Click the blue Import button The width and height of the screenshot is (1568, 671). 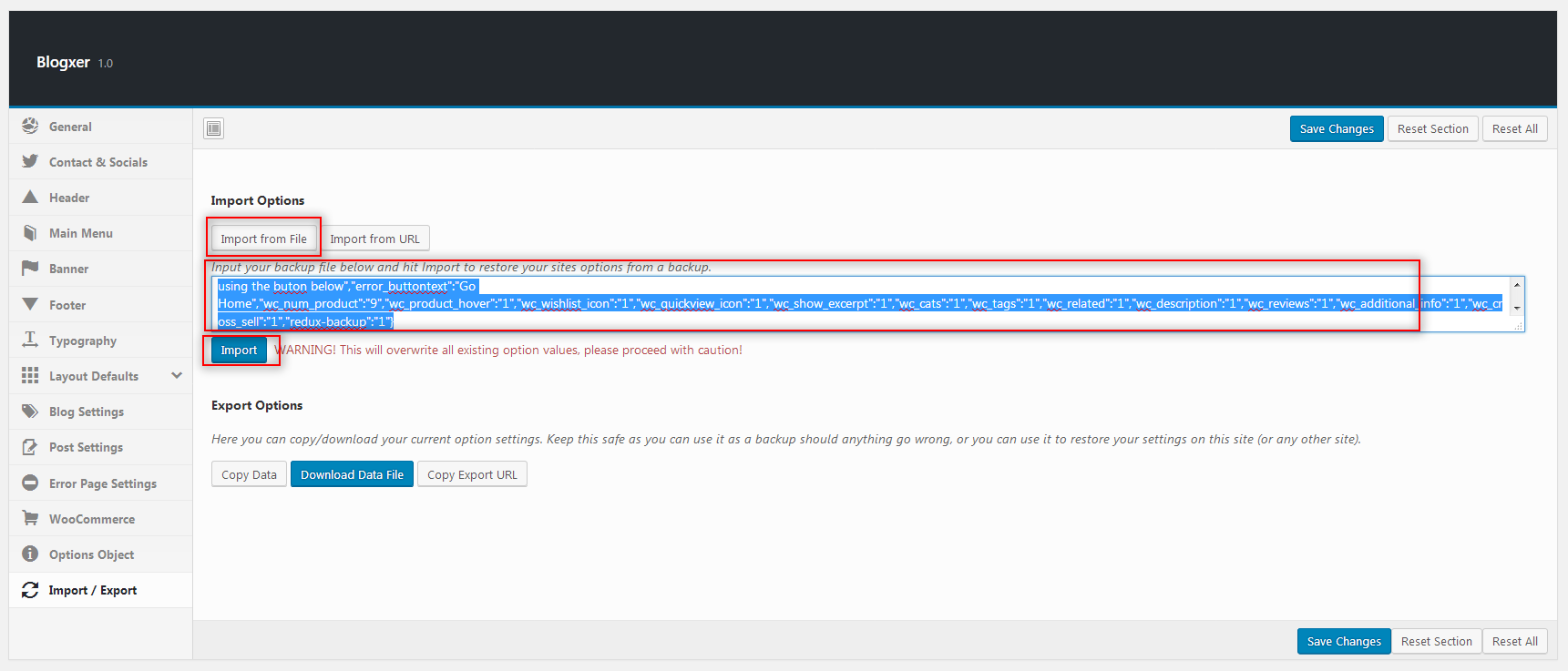coord(239,350)
